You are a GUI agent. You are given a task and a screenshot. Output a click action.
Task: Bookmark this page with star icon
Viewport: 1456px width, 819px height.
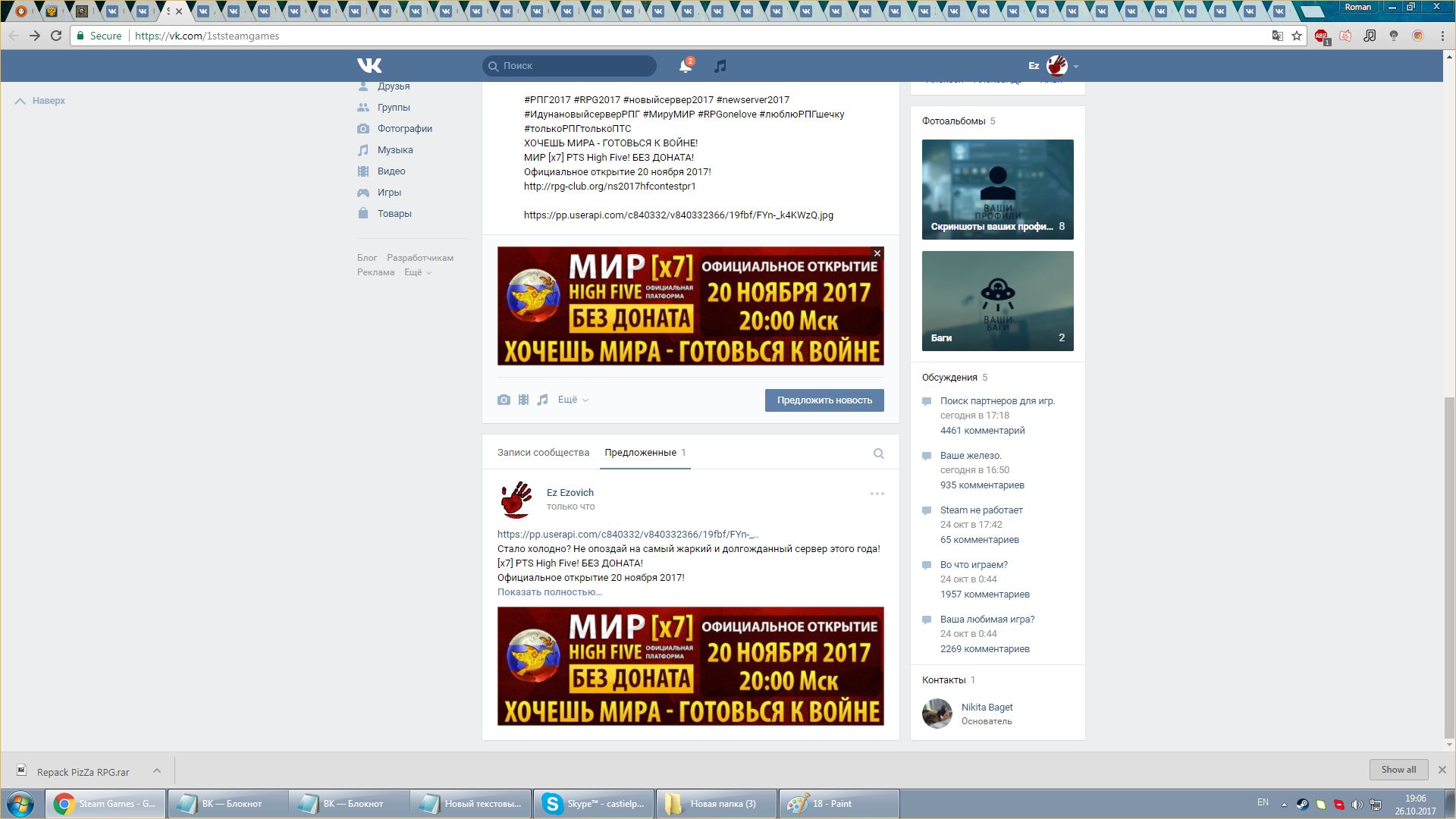[1297, 36]
